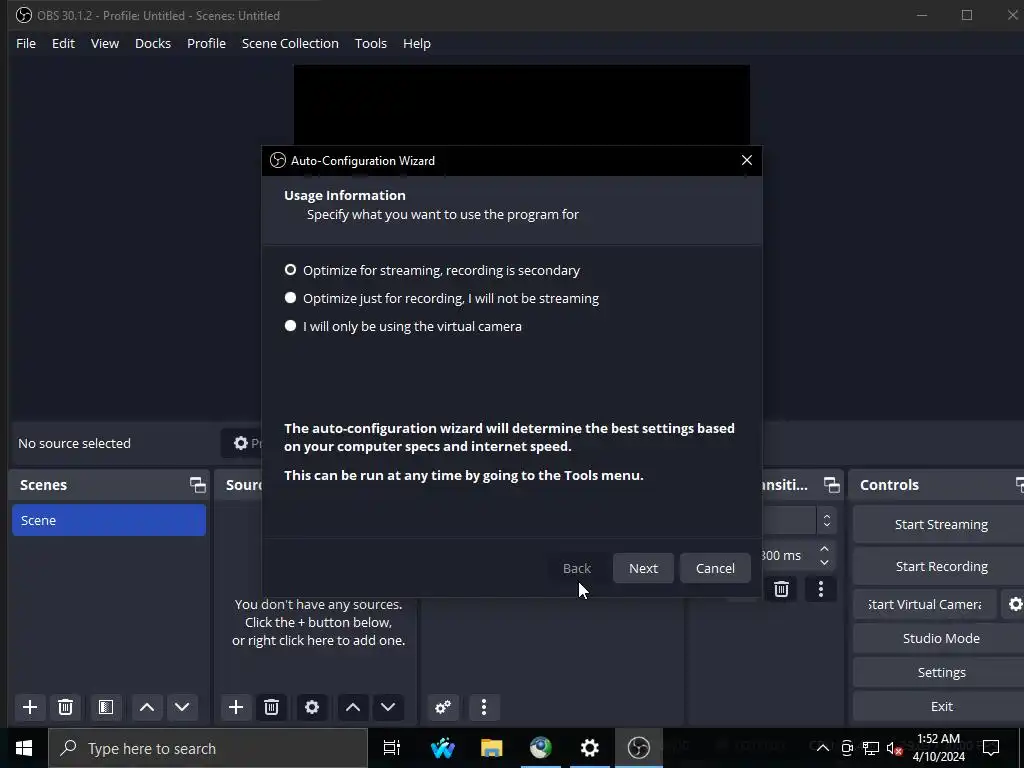Open the Tools menu
This screenshot has width=1024, height=768.
click(371, 43)
